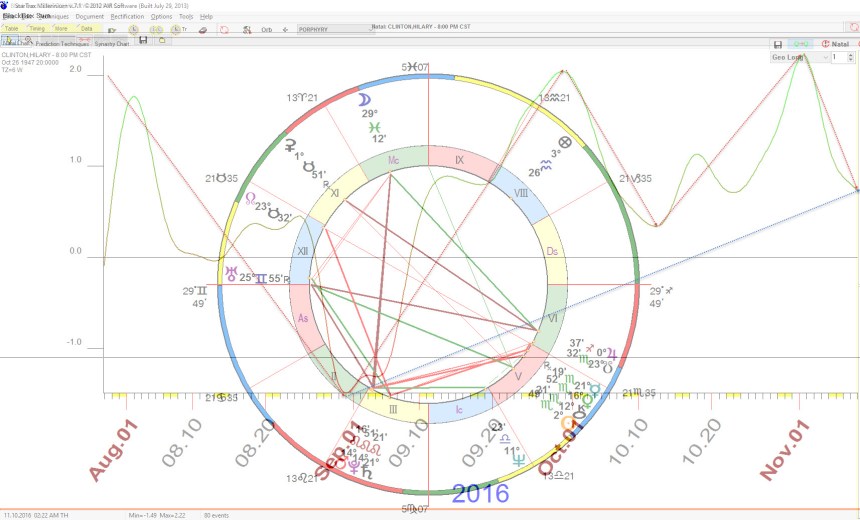Switch to the Table yellow tab

[12, 29]
